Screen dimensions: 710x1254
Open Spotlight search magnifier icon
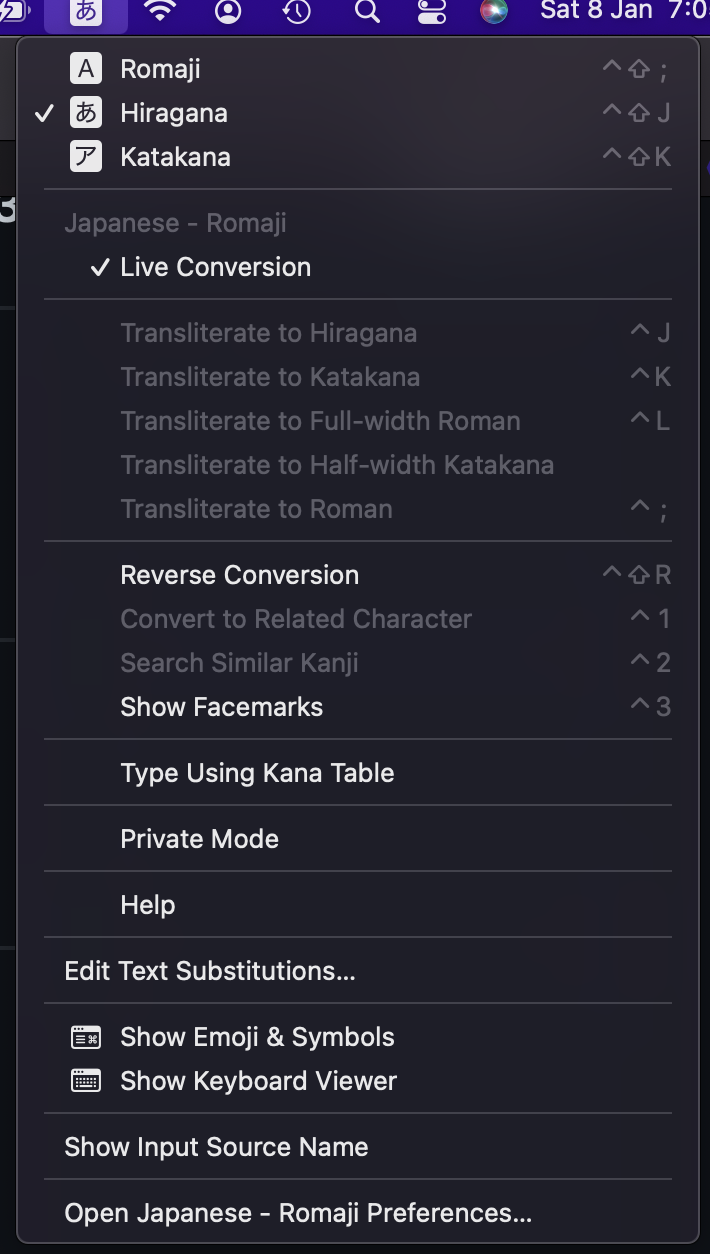[367, 12]
